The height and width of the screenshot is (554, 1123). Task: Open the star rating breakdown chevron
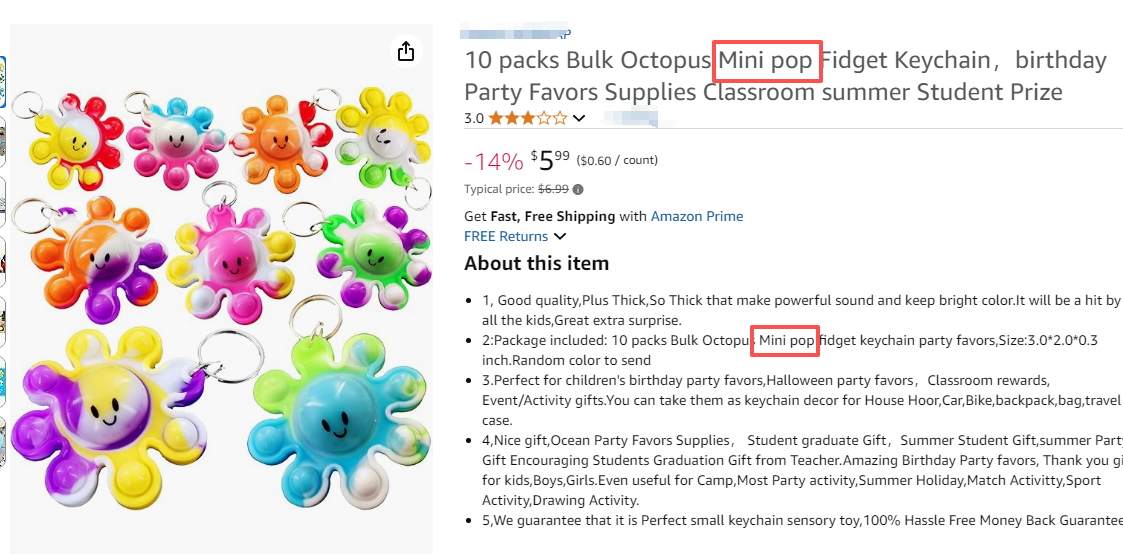[578, 118]
